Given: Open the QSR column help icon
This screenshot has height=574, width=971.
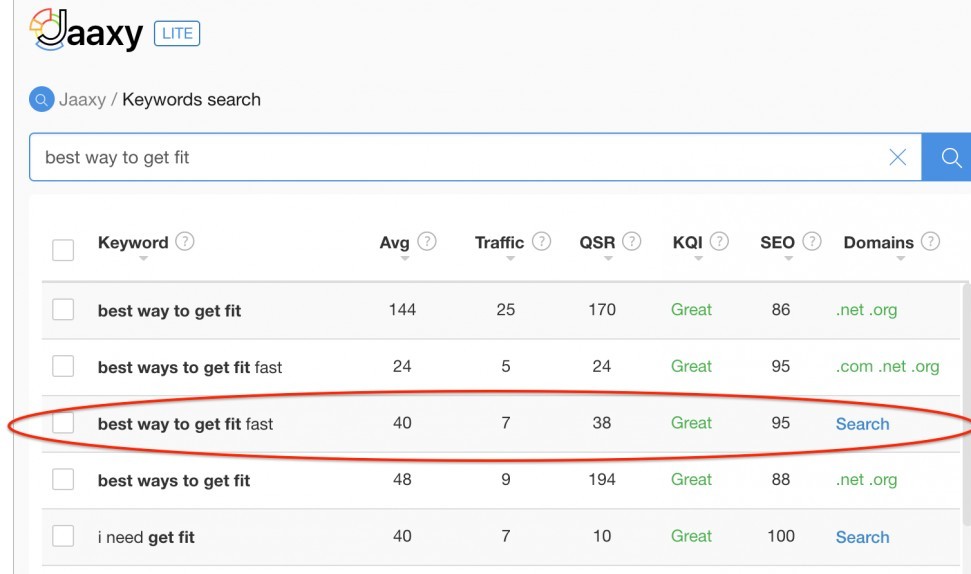Looking at the screenshot, I should (631, 241).
